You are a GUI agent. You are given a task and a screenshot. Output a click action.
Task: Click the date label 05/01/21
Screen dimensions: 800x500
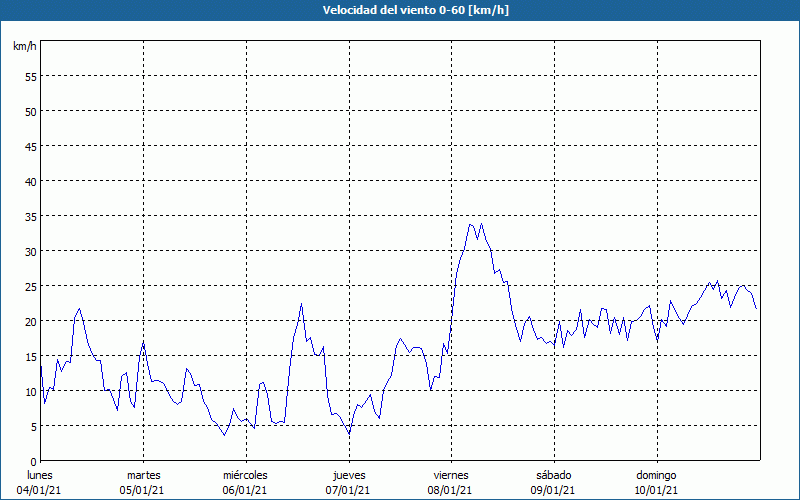point(142,490)
